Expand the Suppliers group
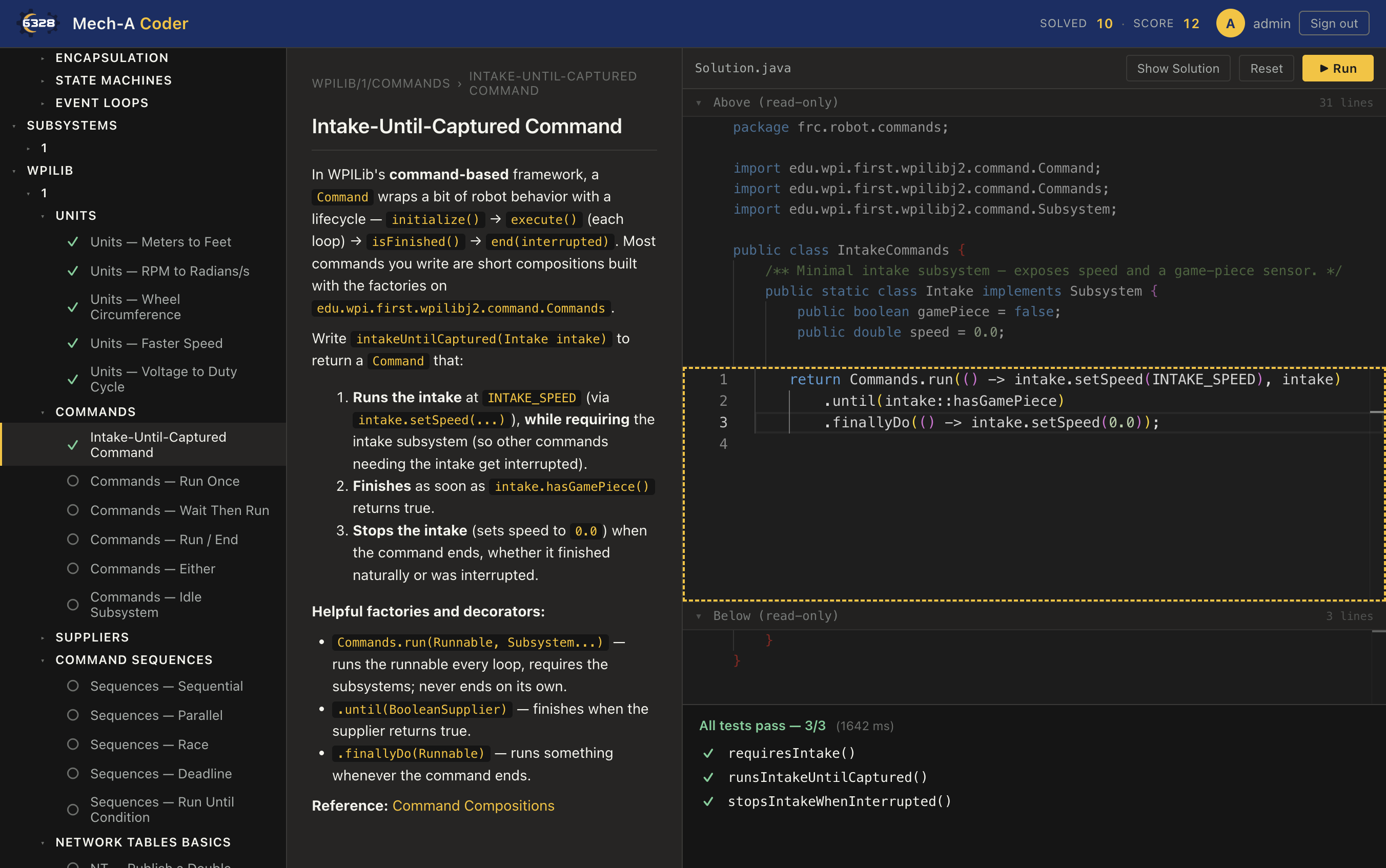The image size is (1386, 868). (43, 638)
